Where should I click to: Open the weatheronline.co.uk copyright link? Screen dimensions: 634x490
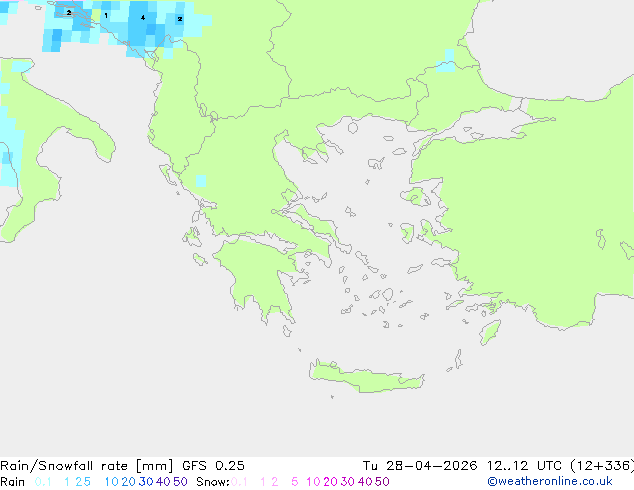coord(550,482)
